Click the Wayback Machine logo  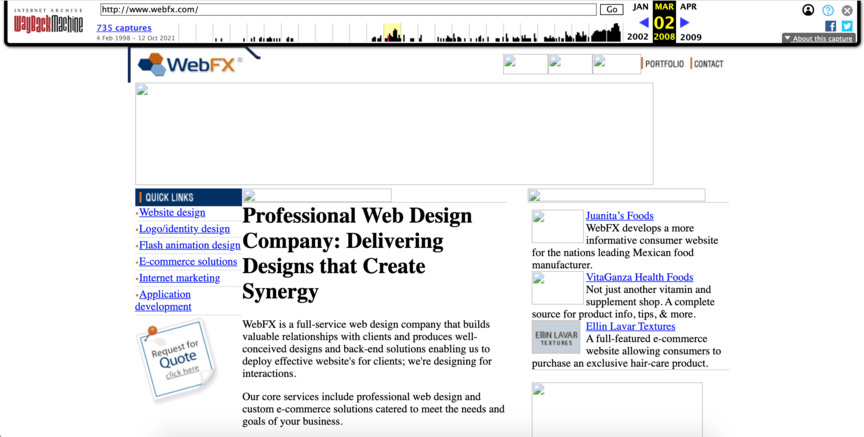coord(48,22)
